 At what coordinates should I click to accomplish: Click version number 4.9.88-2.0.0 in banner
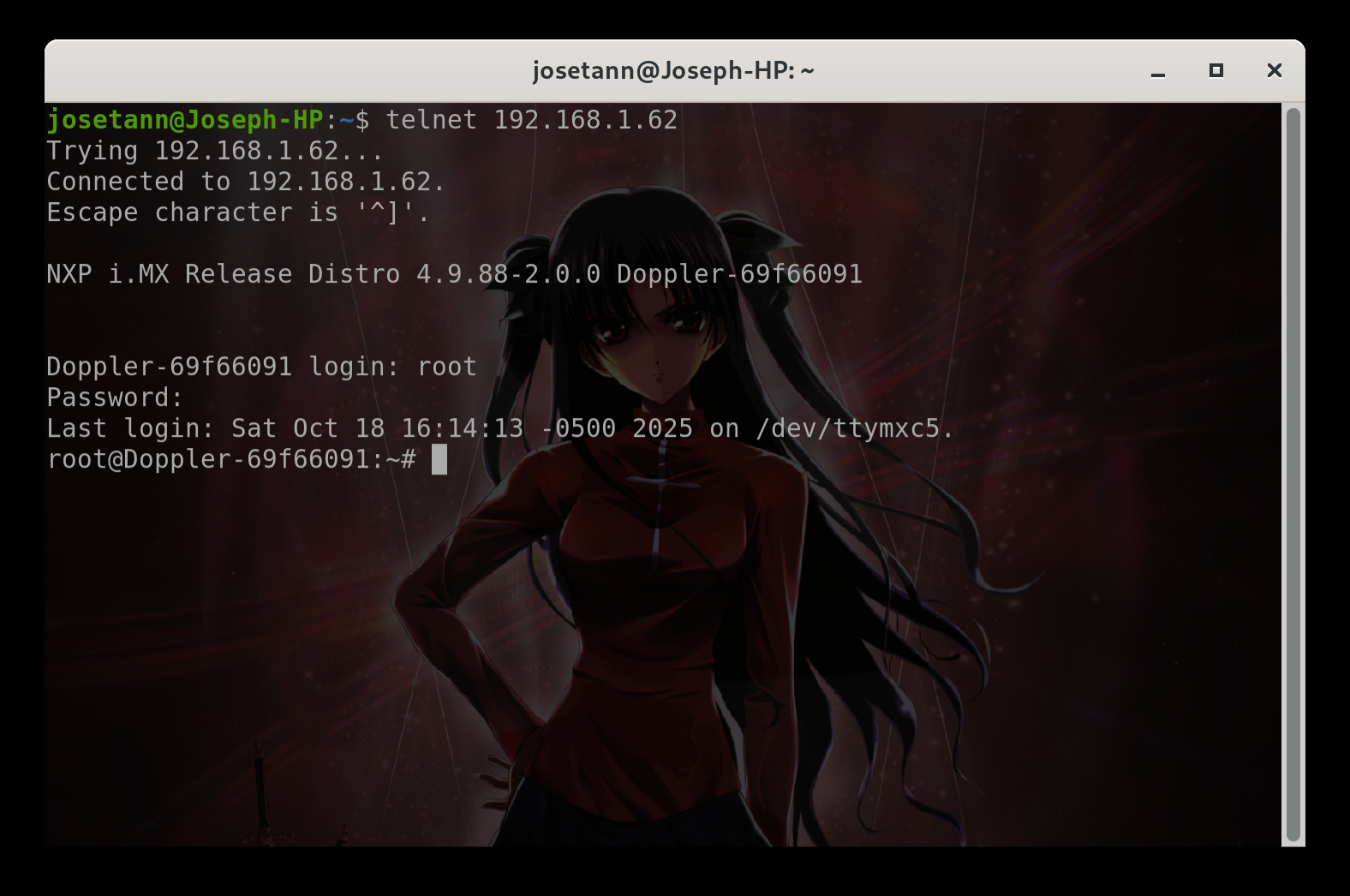pos(508,274)
